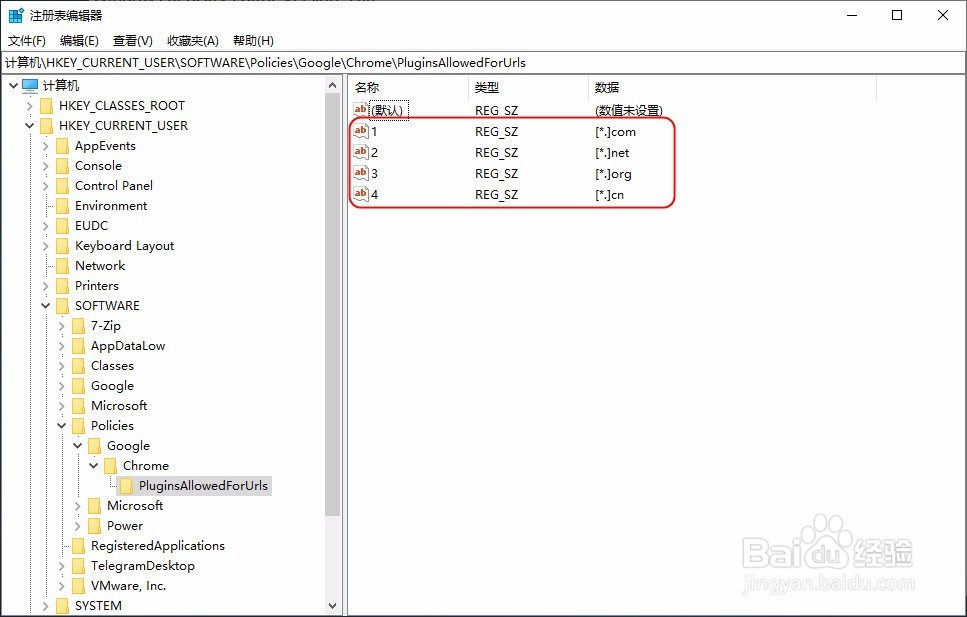Click the AppDataLow folder icon
967x617 pixels.
78,346
